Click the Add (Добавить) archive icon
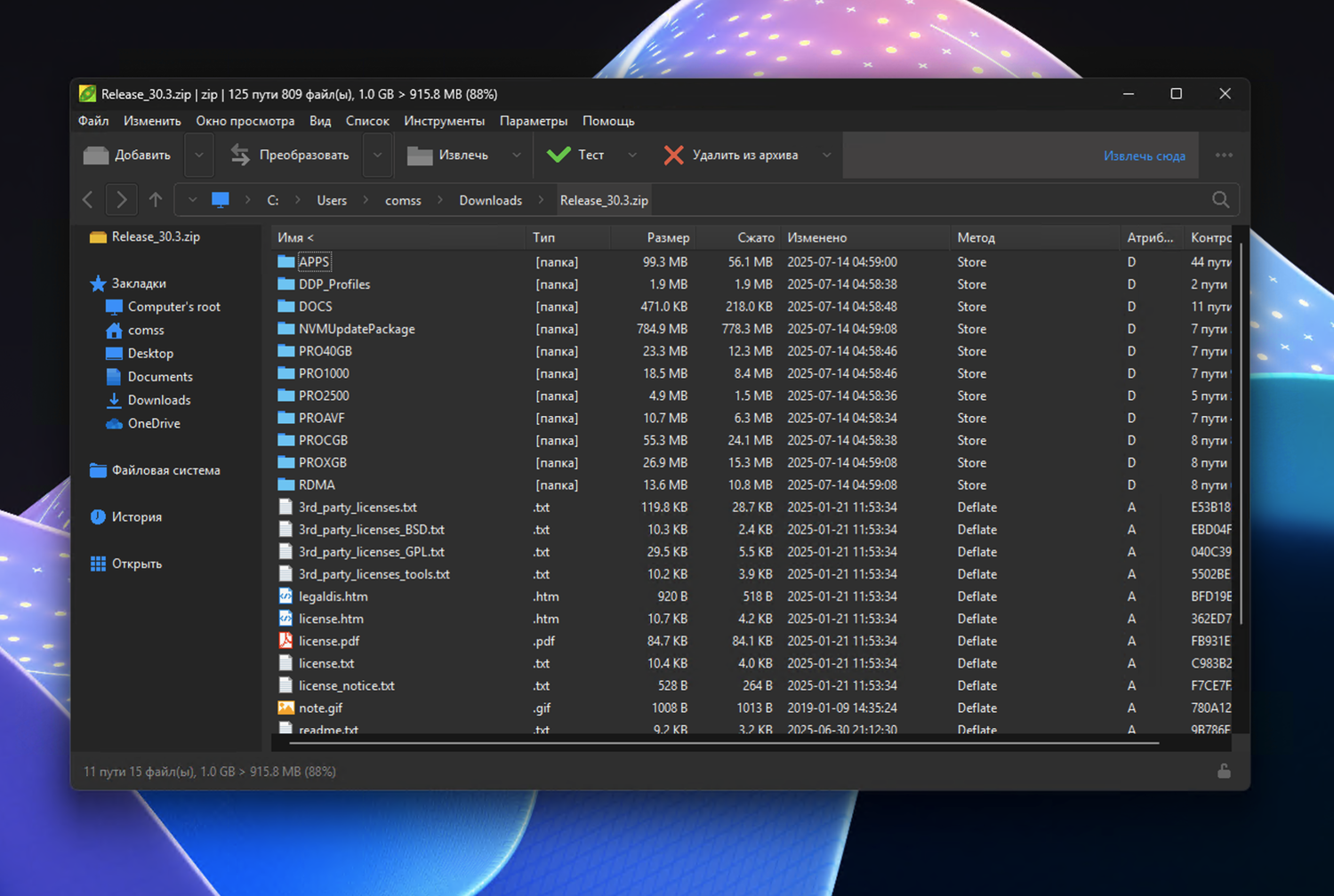Screen dimensions: 1334x896 (96, 156)
